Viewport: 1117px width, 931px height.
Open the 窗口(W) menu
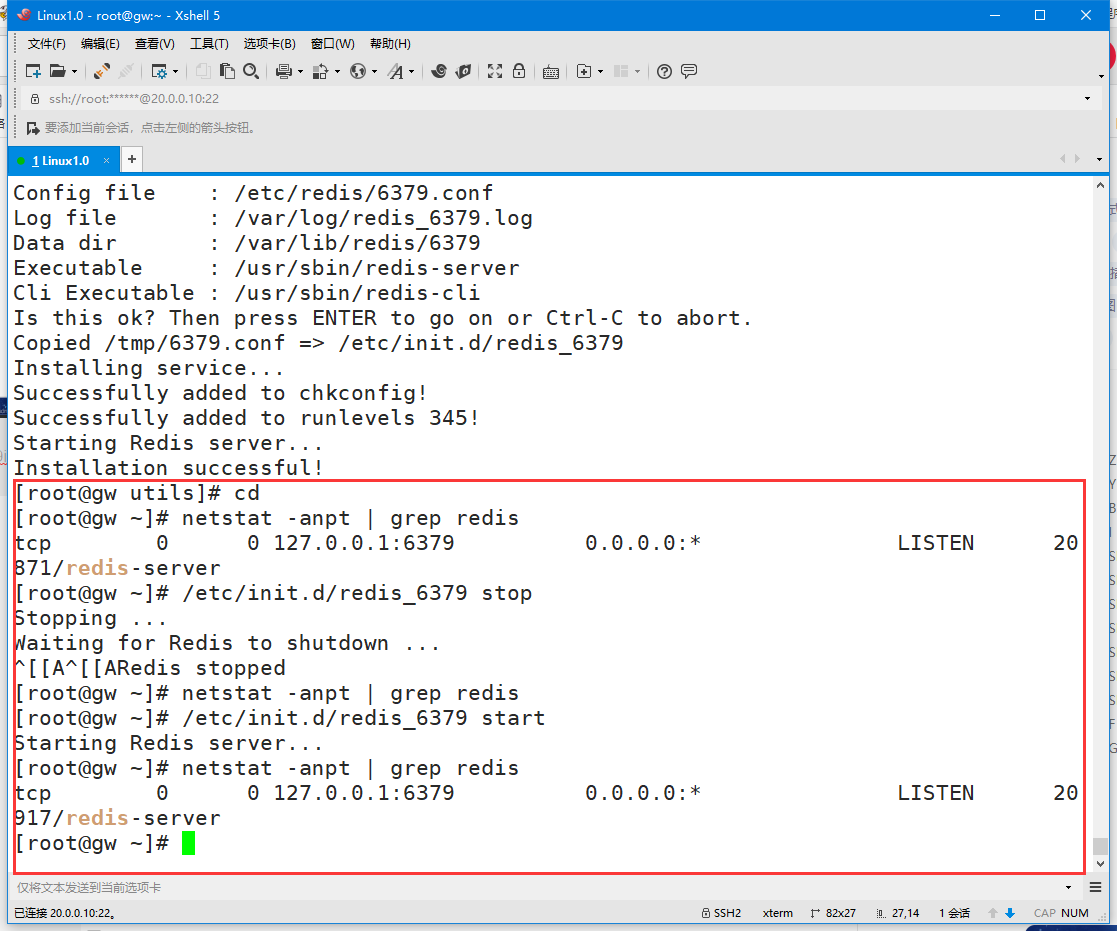point(332,43)
